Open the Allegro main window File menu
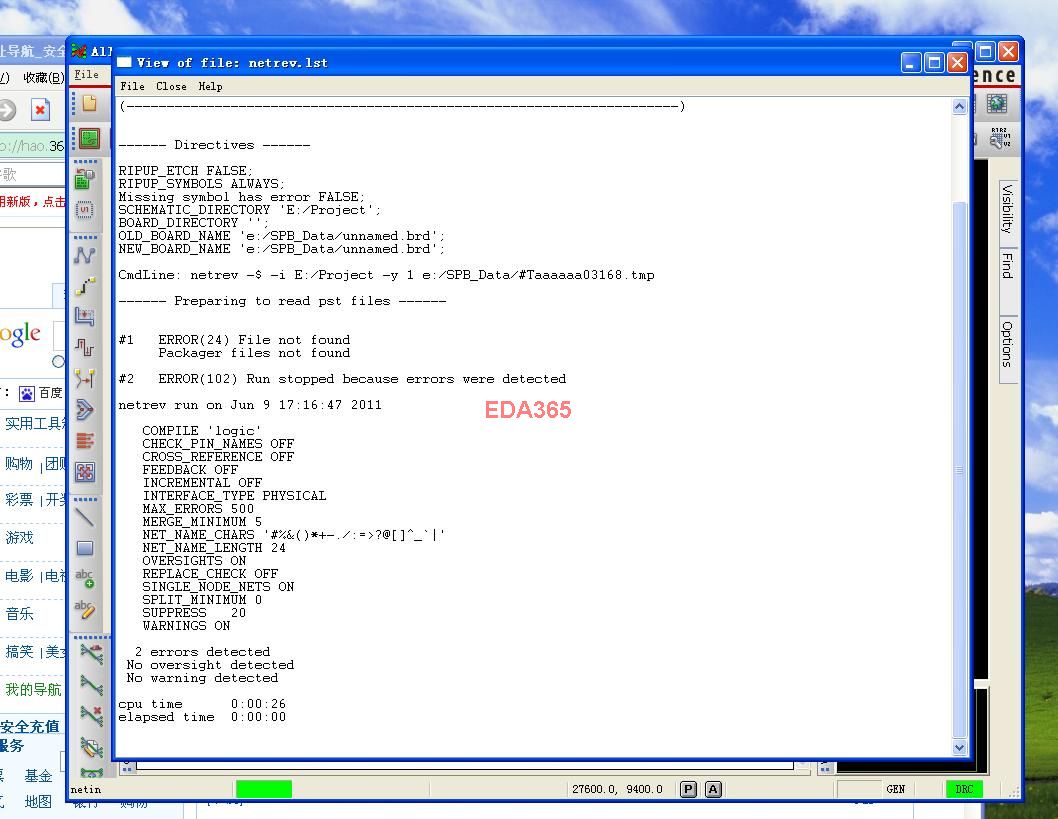The height and width of the screenshot is (819, 1058). point(86,75)
